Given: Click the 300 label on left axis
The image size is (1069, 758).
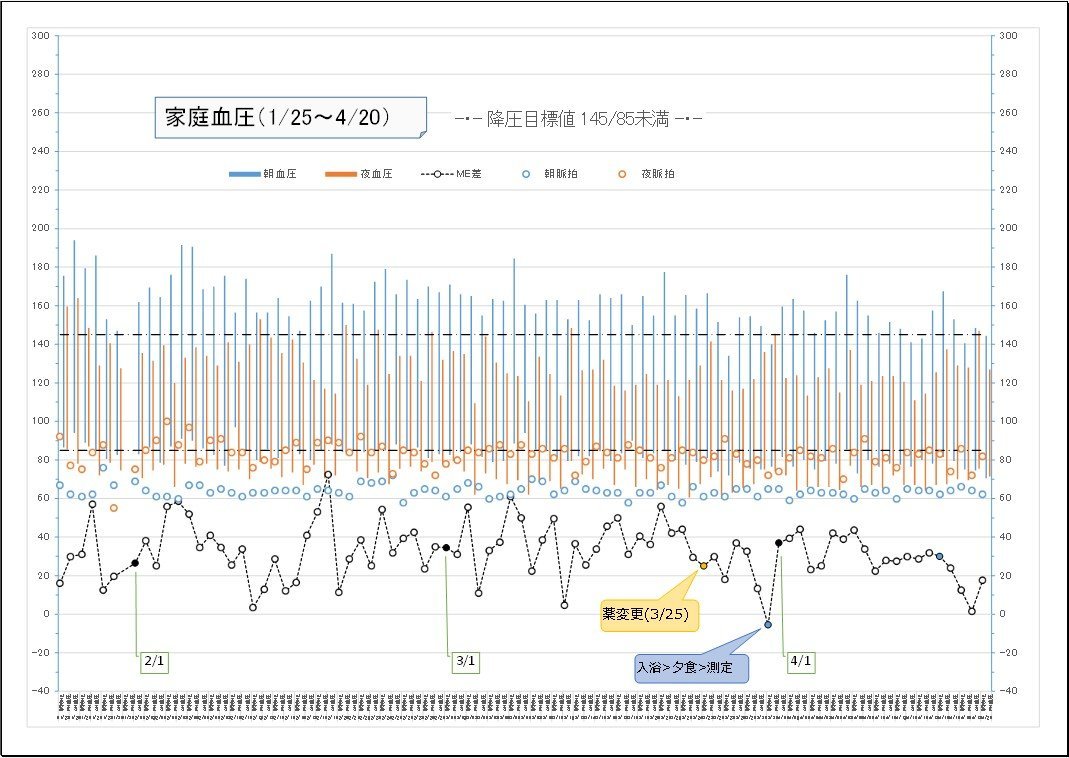Looking at the screenshot, I should click(41, 35).
